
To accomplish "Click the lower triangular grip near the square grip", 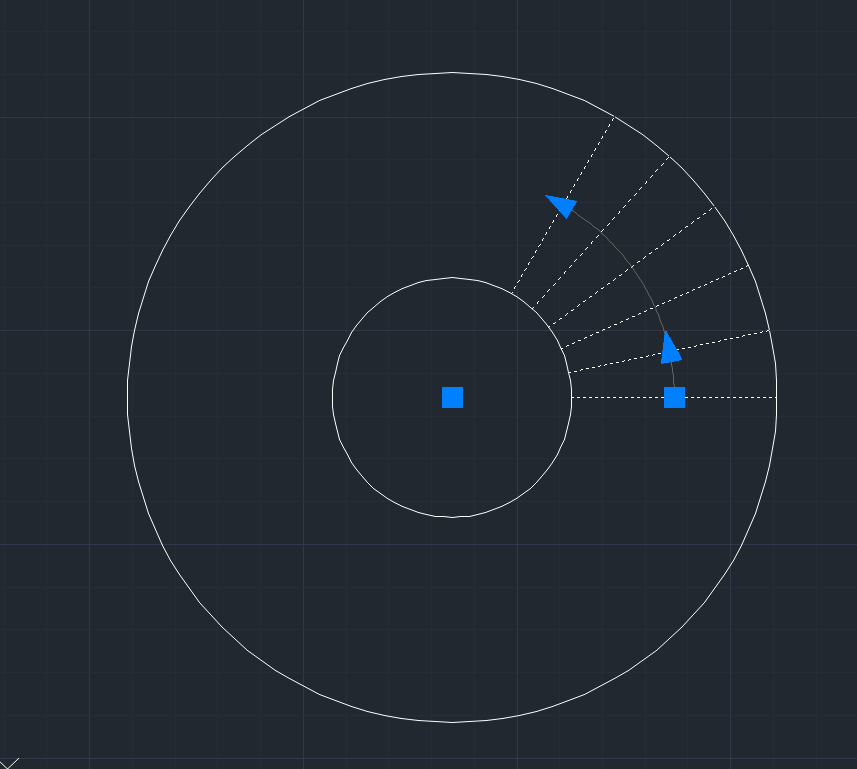I will pyautogui.click(x=670, y=348).
